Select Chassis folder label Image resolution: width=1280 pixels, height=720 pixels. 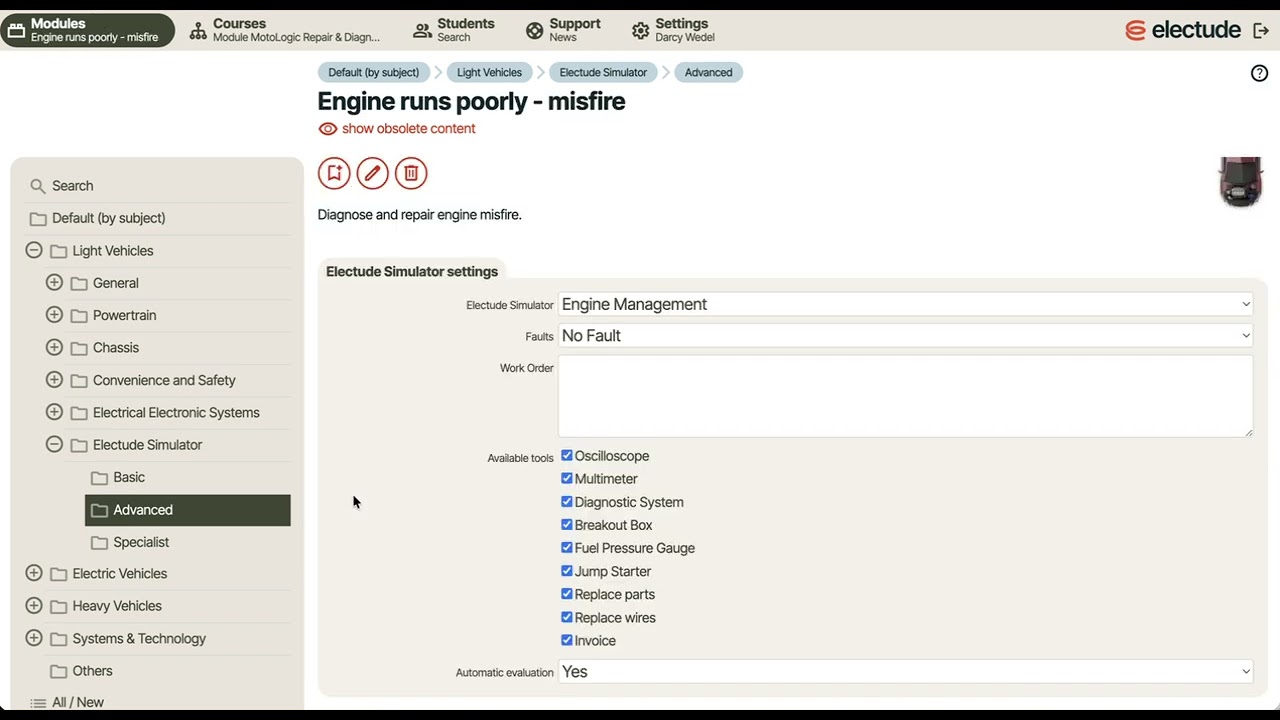tap(116, 348)
